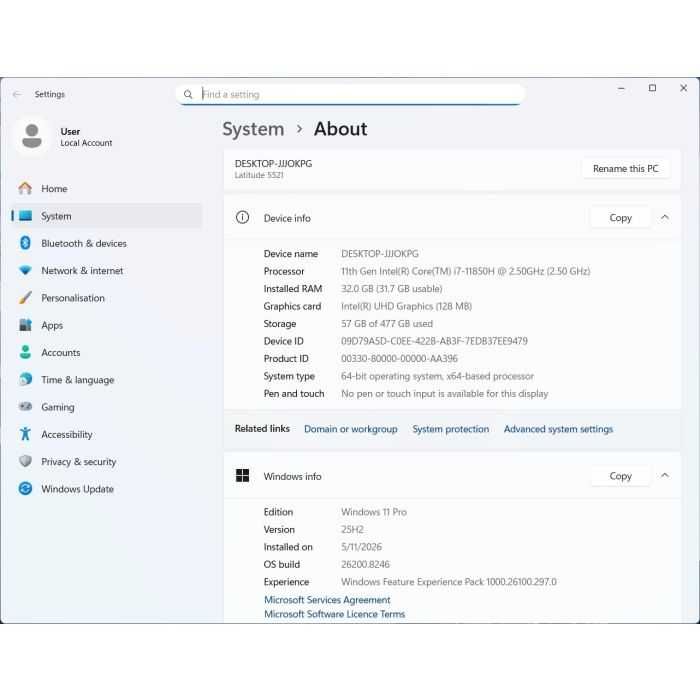Open Domain or workgroup link

coord(350,429)
